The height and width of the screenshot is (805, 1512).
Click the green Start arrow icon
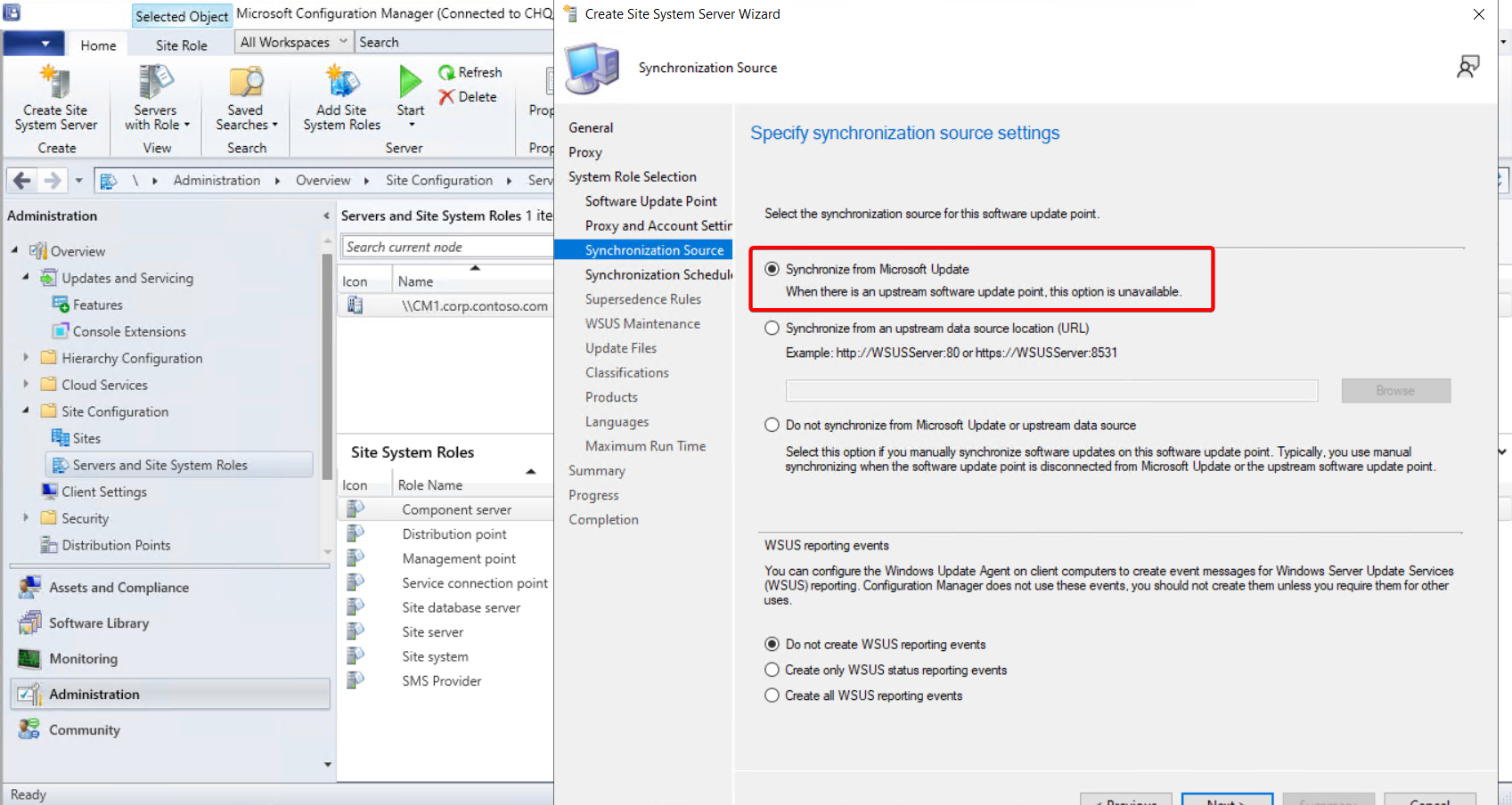tap(410, 82)
